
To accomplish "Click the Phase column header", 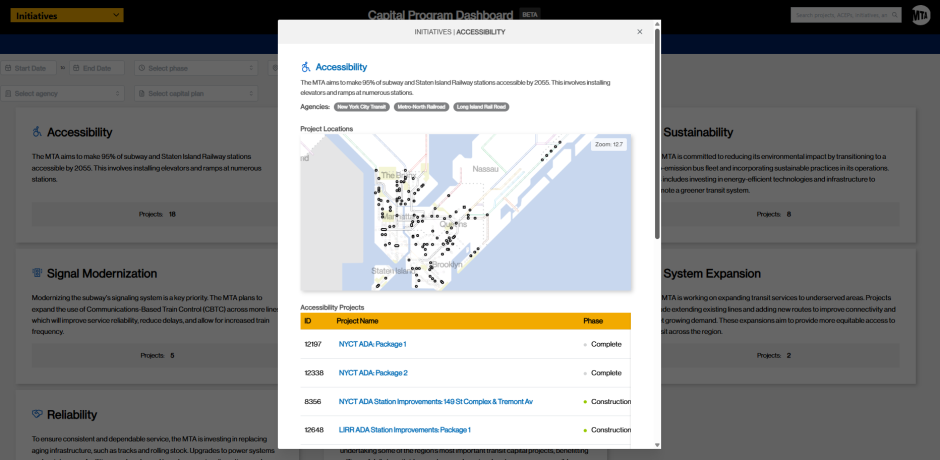I will pyautogui.click(x=593, y=321).
